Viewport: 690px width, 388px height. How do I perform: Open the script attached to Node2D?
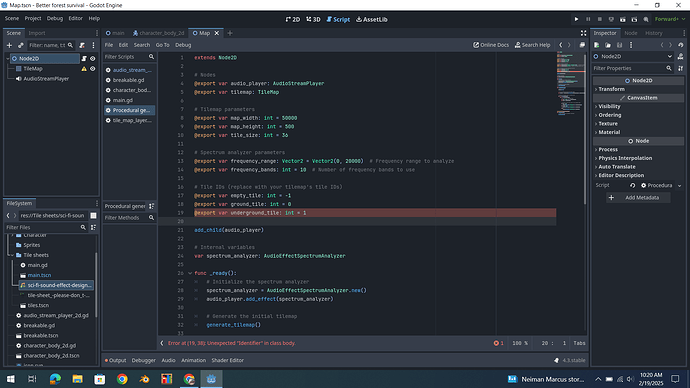point(84,59)
